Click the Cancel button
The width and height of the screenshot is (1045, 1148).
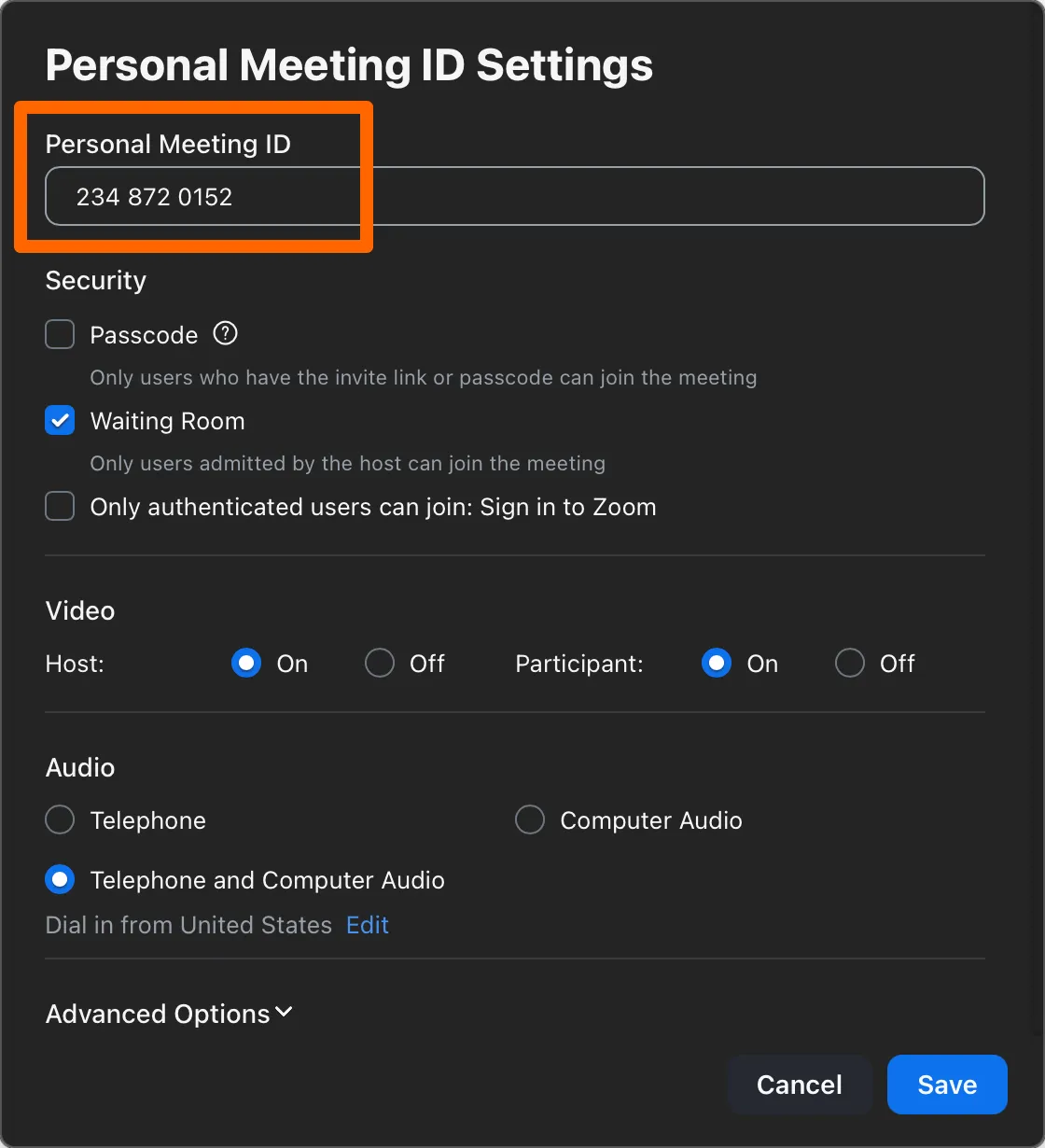tap(800, 1085)
